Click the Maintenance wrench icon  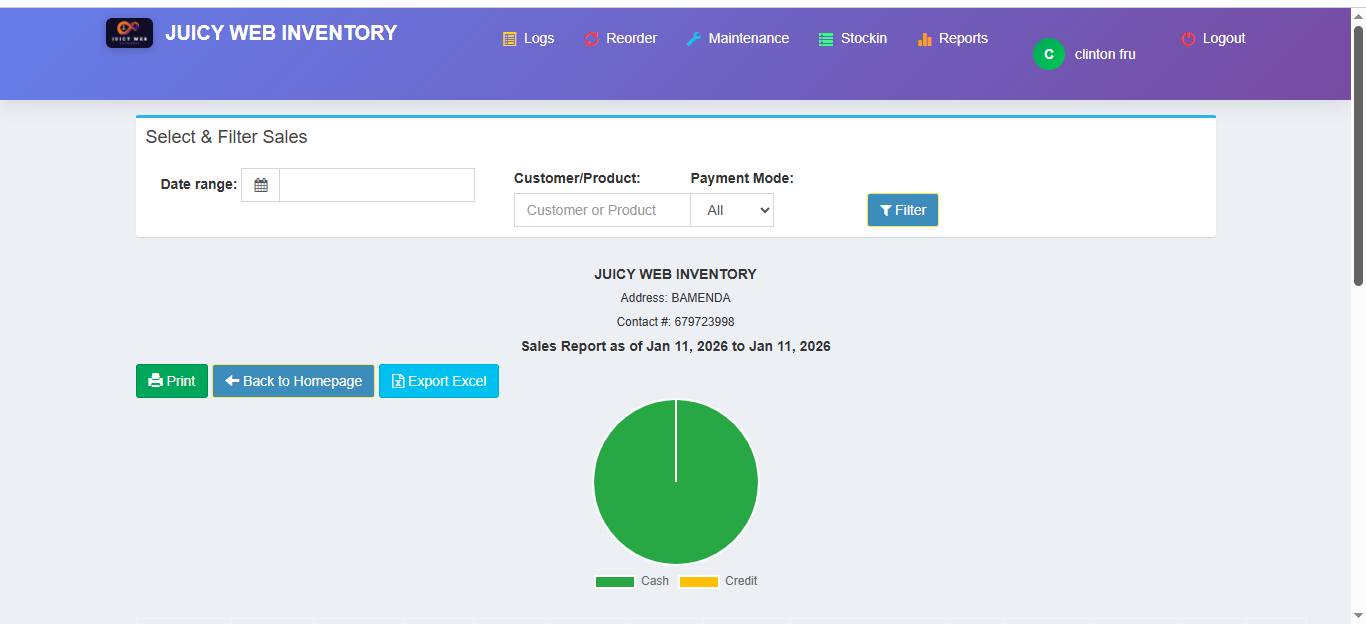pos(692,38)
